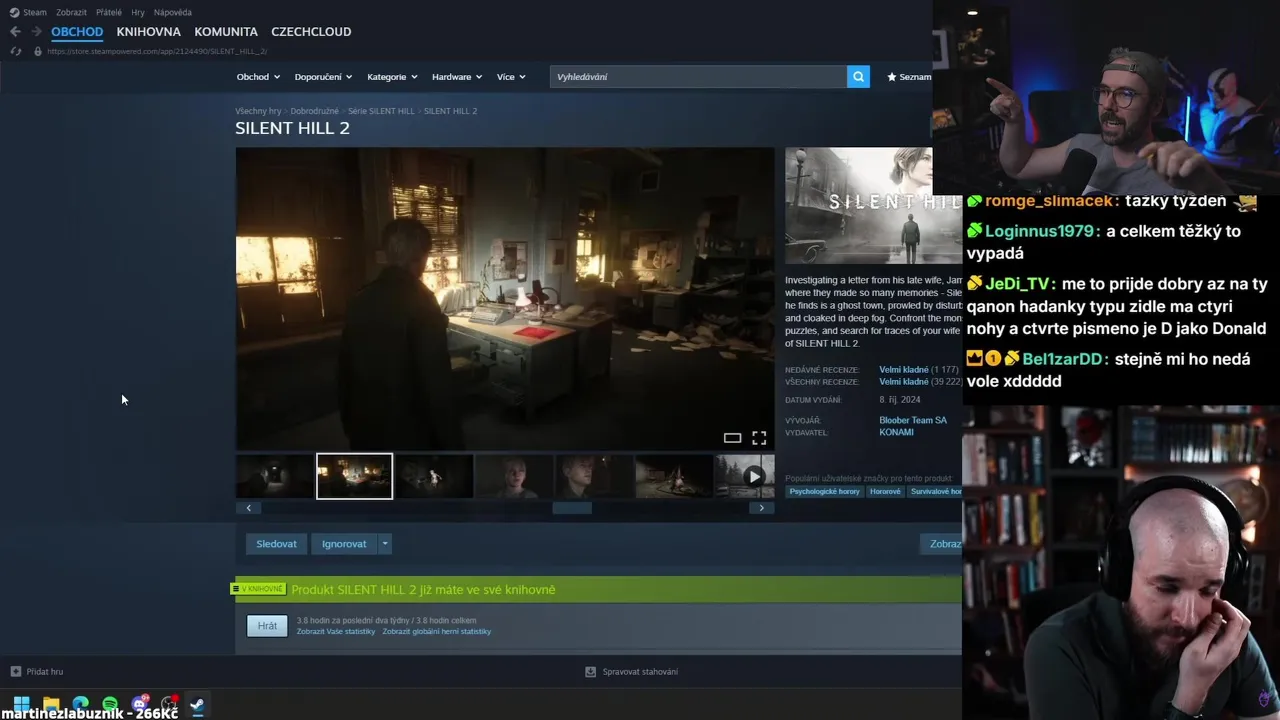Screen dimensions: 1280x720
Task: Click the 'Všechny hry' breadcrumb
Action: 258,111
